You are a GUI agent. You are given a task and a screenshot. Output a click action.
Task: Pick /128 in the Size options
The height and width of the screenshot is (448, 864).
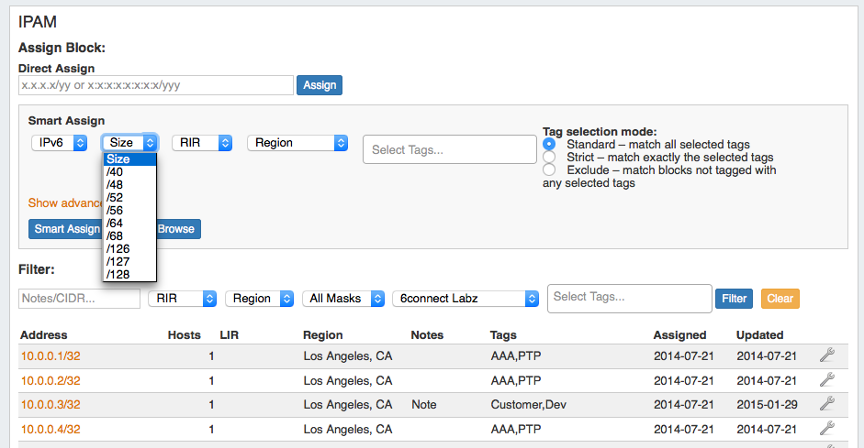coord(117,274)
